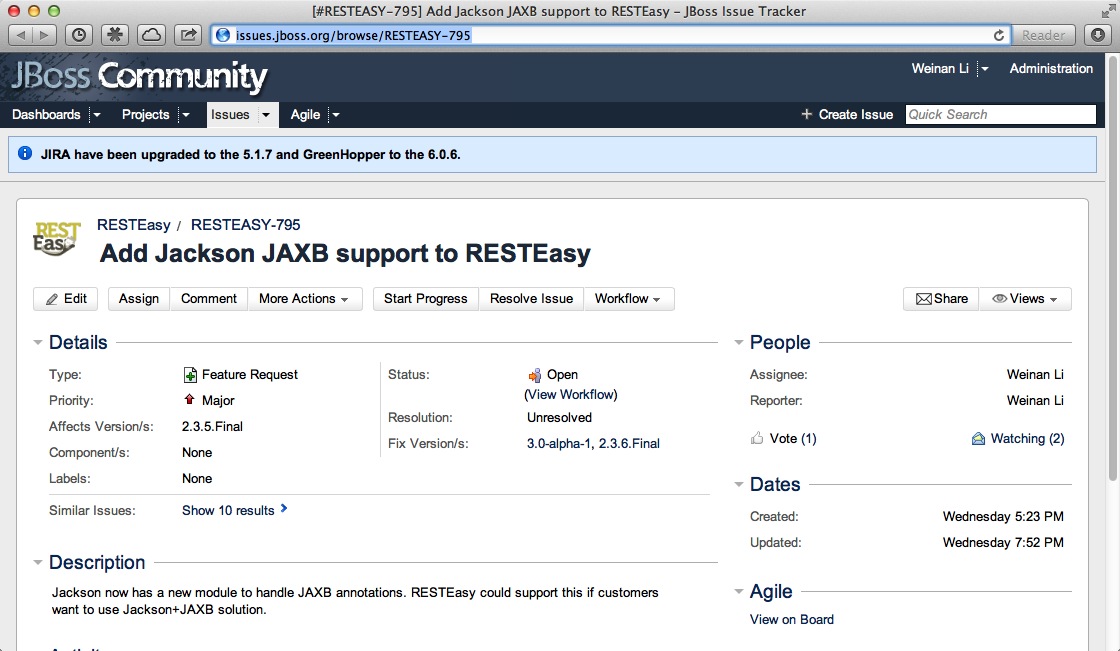Open Issues dropdown arrow
Viewport: 1120px width, 651px height.
(x=266, y=114)
